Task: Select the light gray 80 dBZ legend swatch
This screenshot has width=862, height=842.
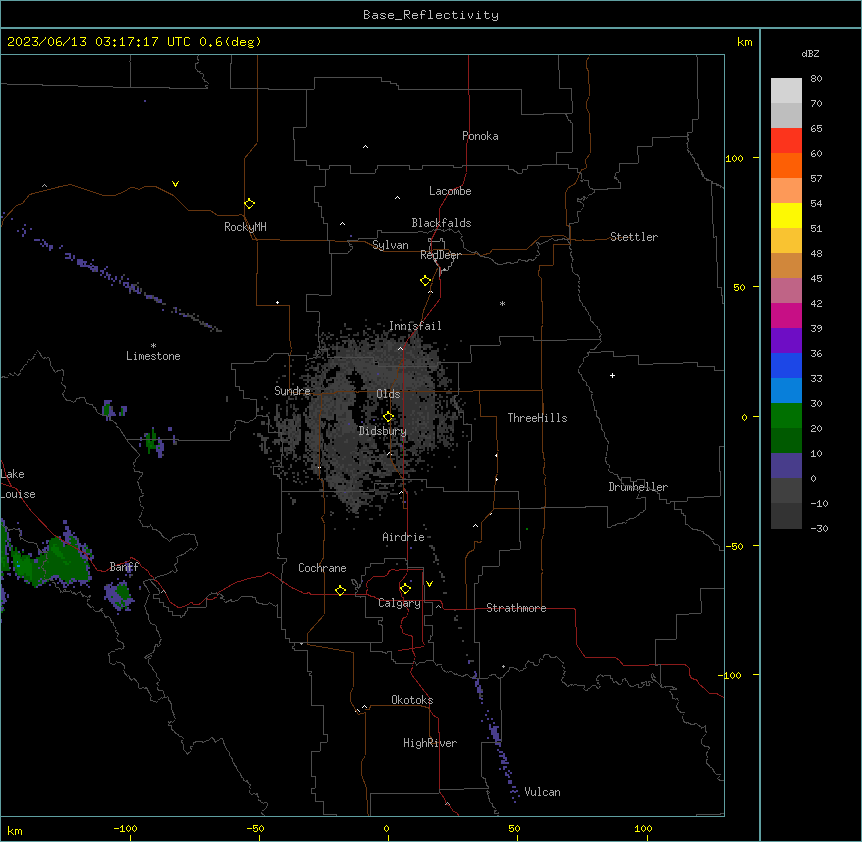Action: pos(786,91)
